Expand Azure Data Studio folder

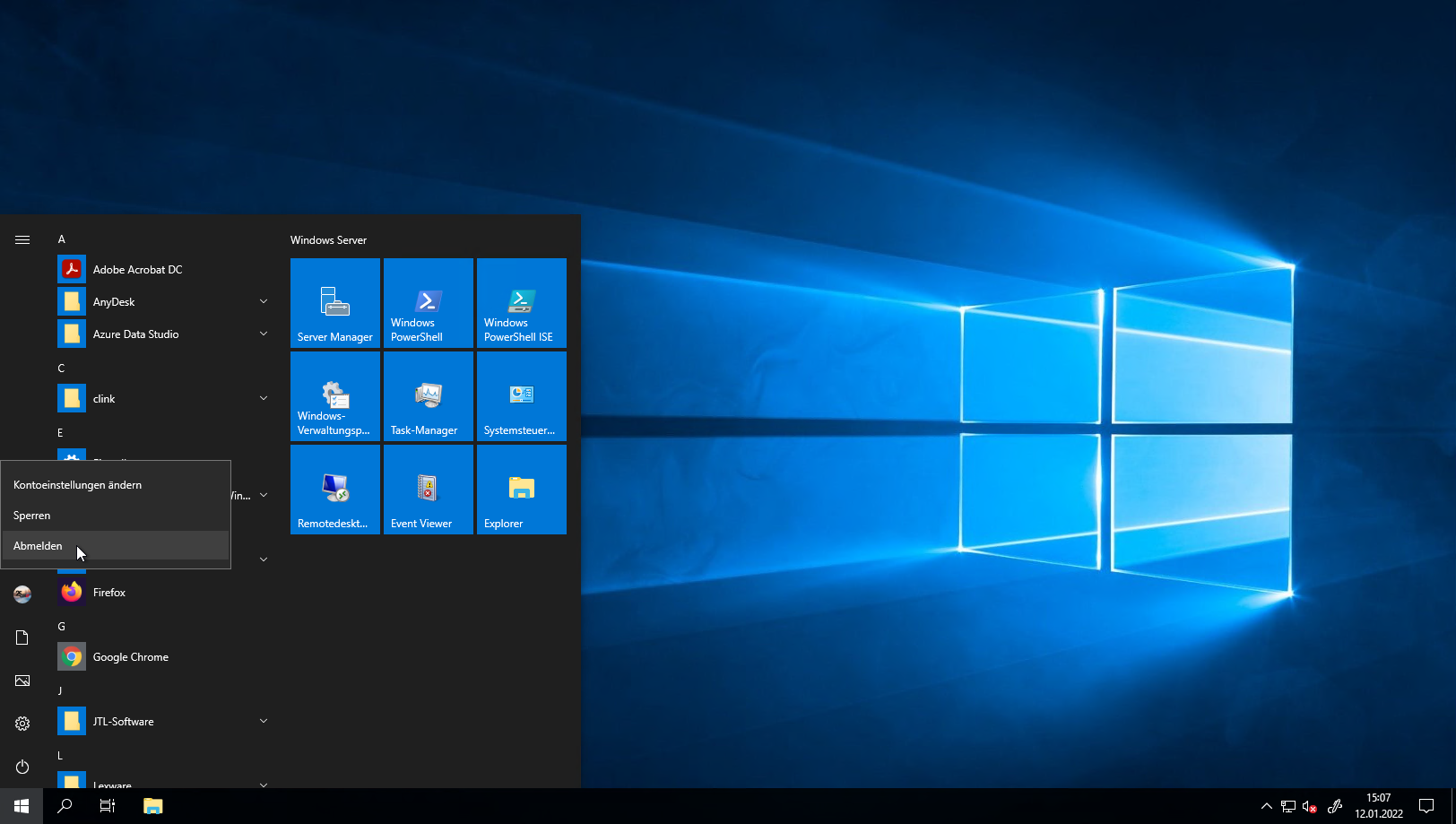coord(264,334)
